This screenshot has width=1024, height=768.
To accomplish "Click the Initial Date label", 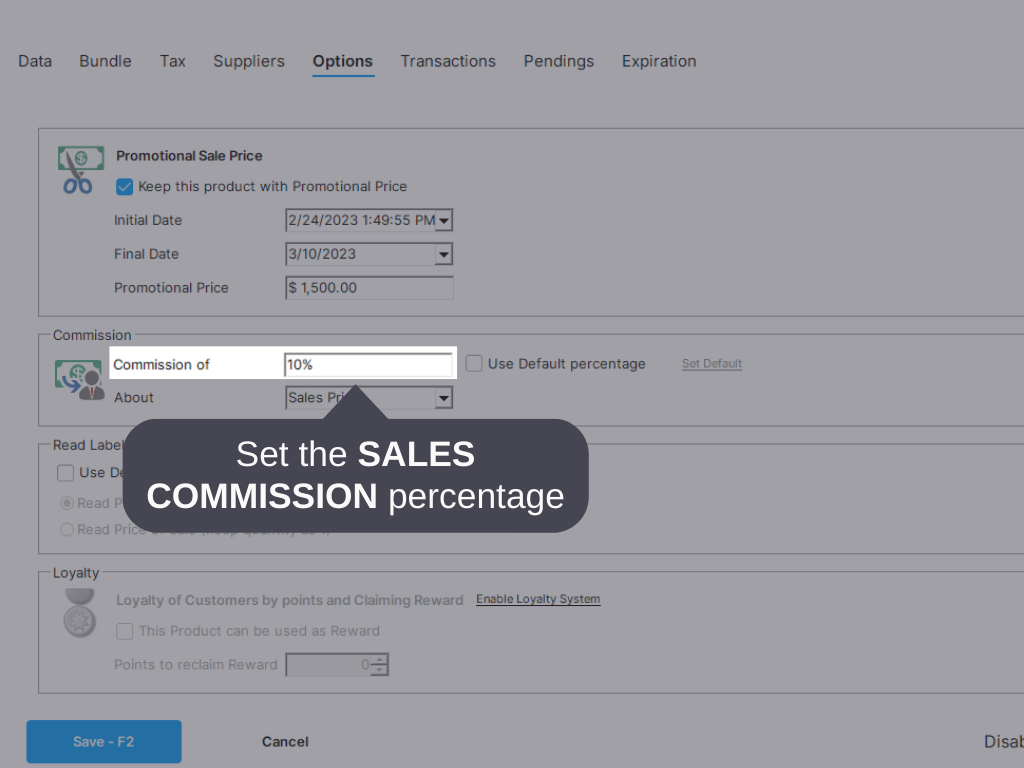I will [x=148, y=220].
